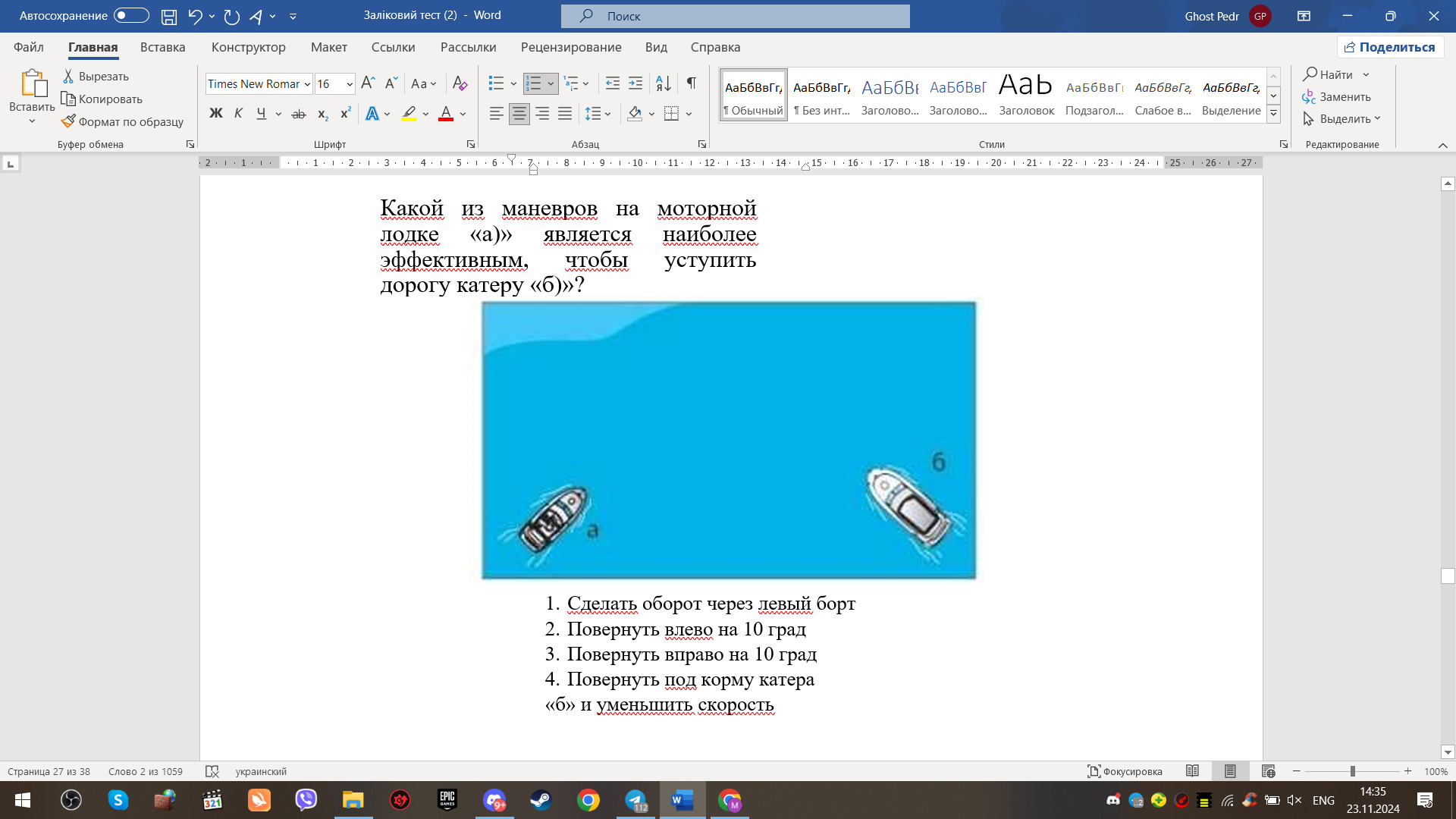
Task: Copy selection with Копировать
Action: click(x=102, y=99)
